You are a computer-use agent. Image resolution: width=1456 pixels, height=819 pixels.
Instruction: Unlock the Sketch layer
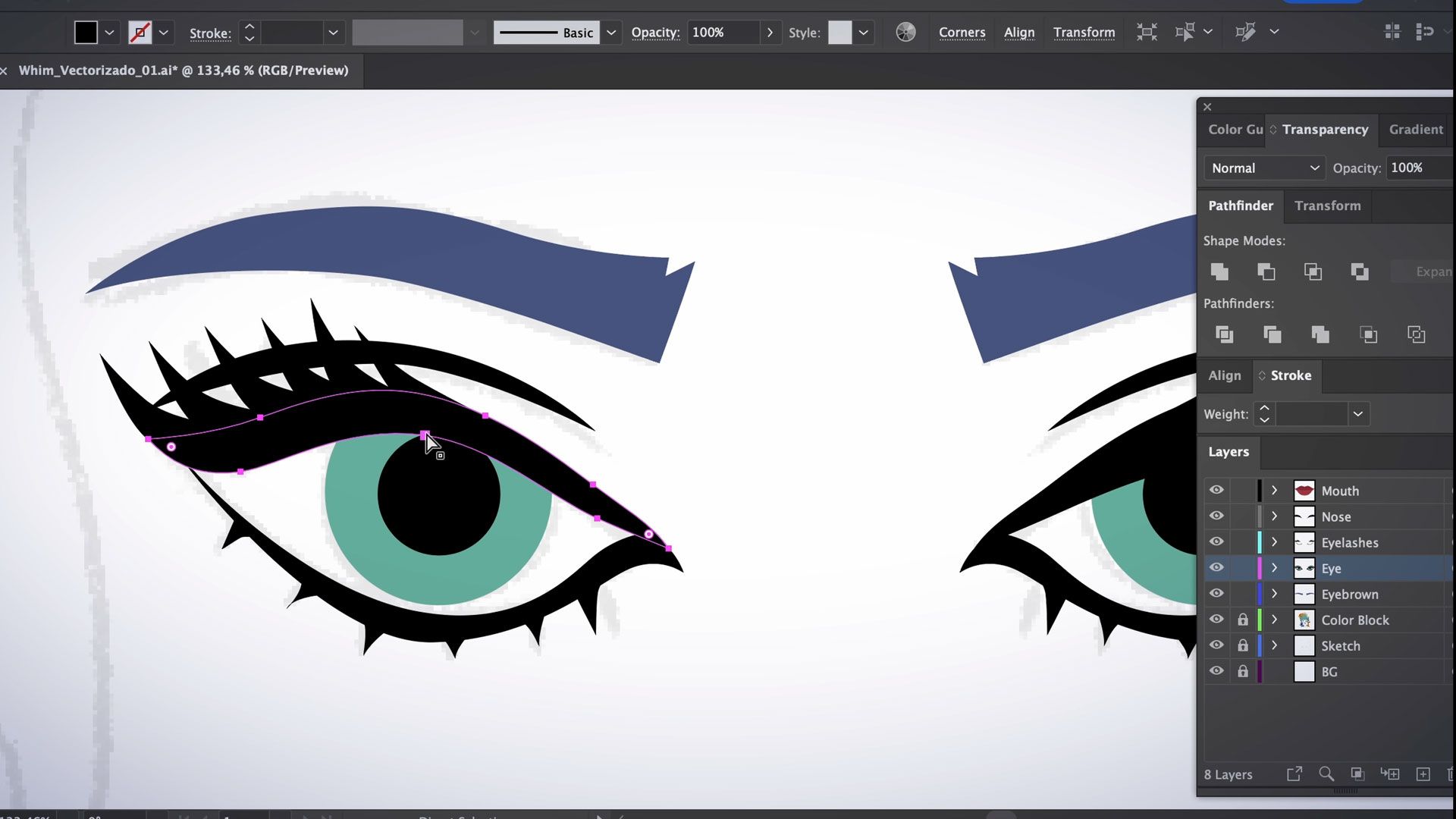tap(1242, 645)
